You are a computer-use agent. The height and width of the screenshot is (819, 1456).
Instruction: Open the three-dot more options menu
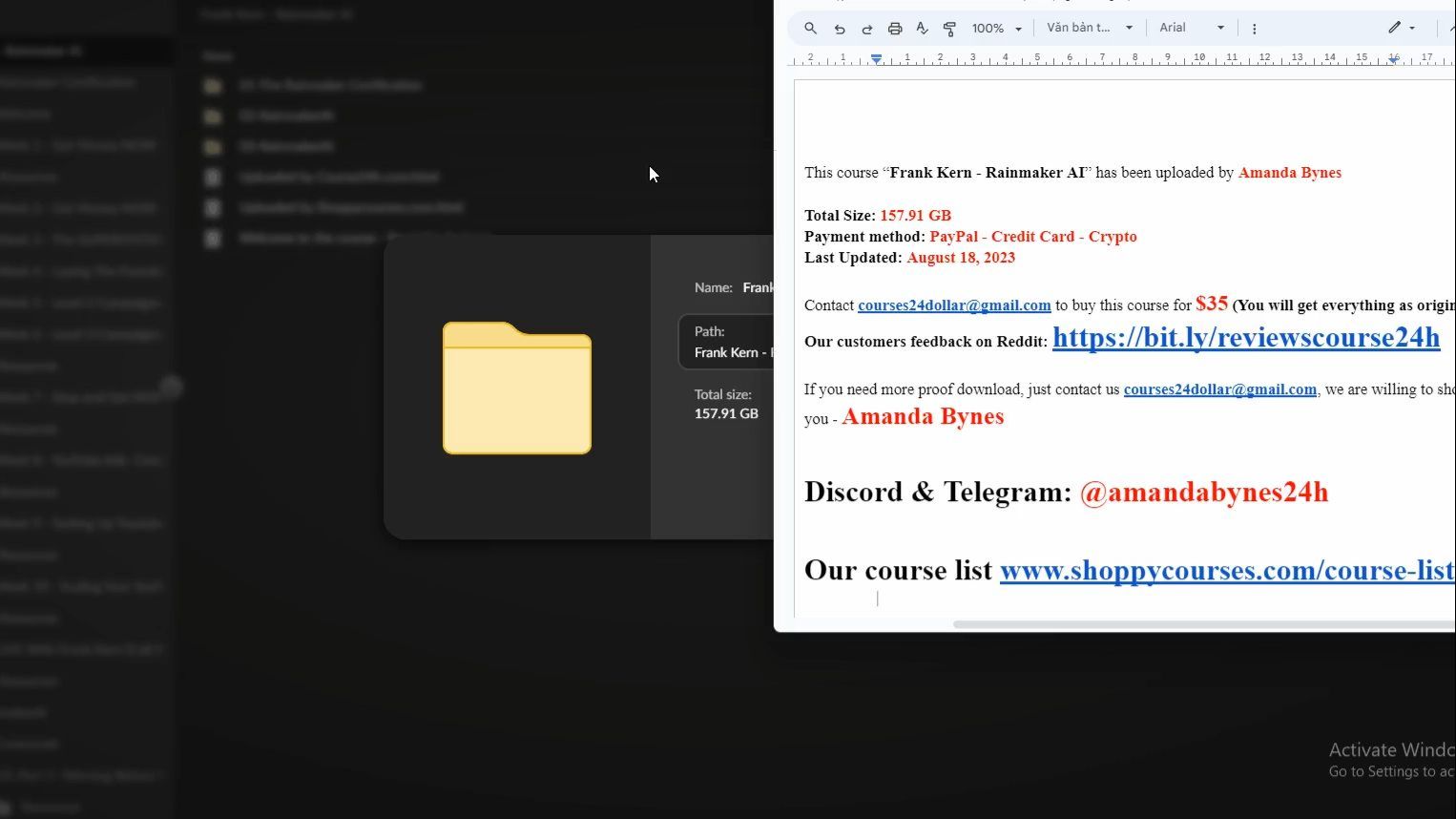[x=1255, y=29]
